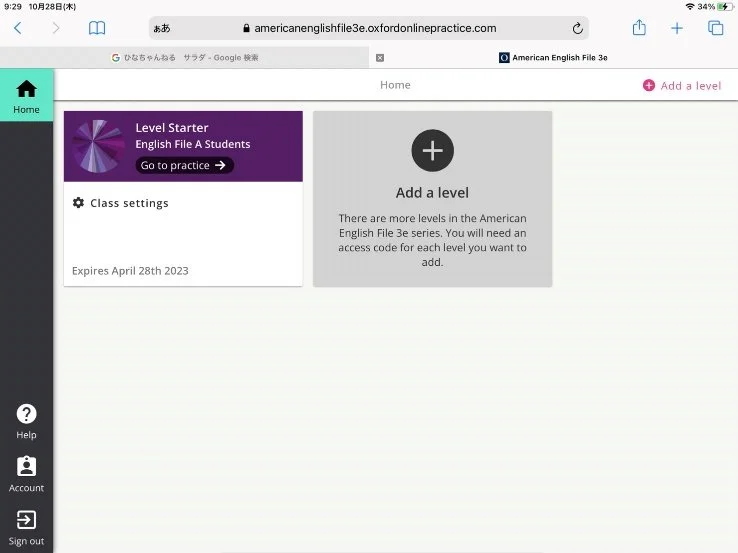Click Safari's forward arrow
The image size is (738, 553).
56,28
